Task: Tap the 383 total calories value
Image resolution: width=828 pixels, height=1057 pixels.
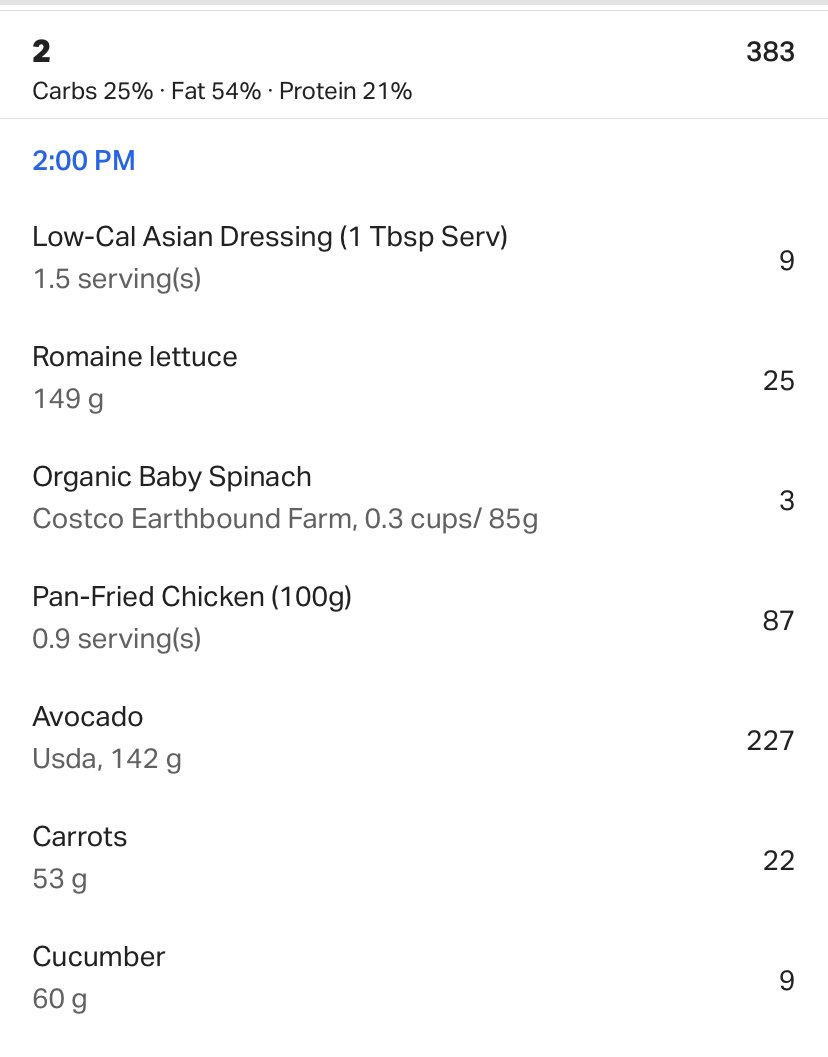Action: point(770,52)
